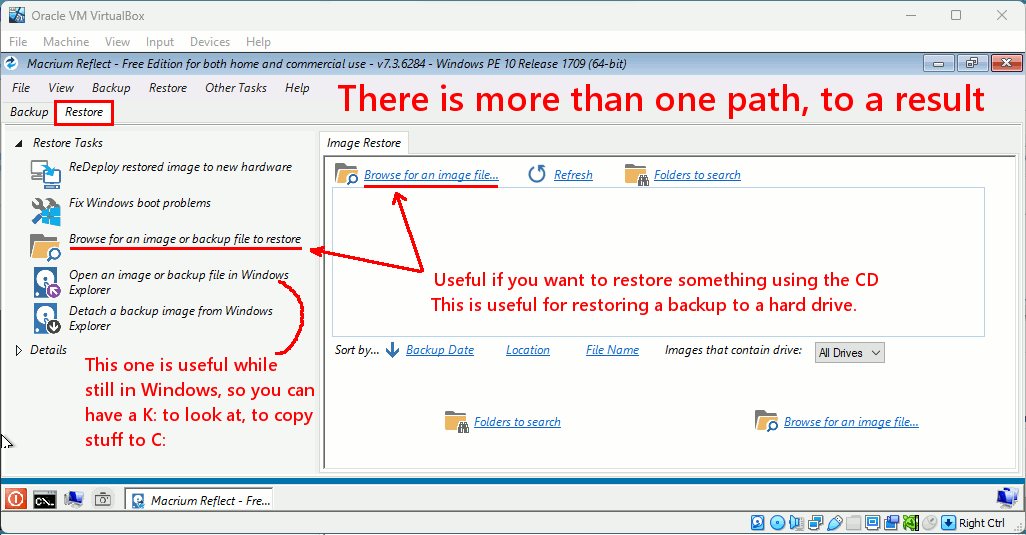Open Macrium Help menu beside Other Tasks
Screen dimensions: 1026x535
[297, 88]
